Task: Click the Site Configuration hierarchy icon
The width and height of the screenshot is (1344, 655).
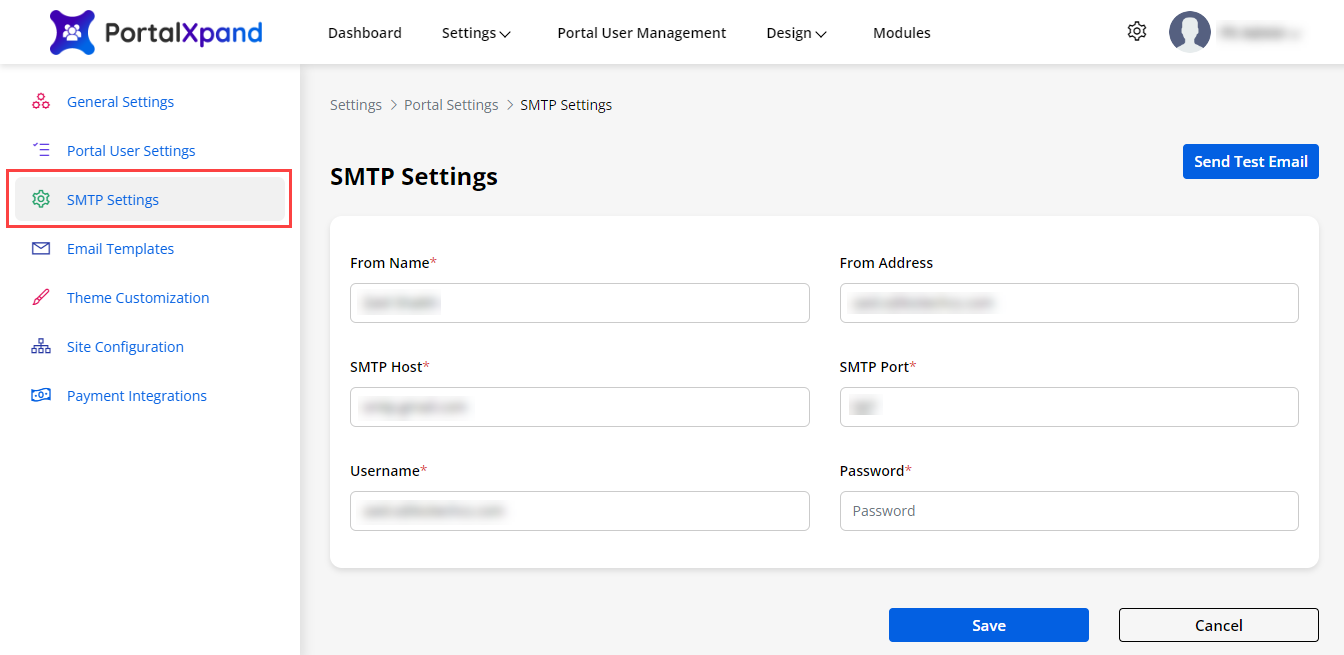Action: point(41,346)
